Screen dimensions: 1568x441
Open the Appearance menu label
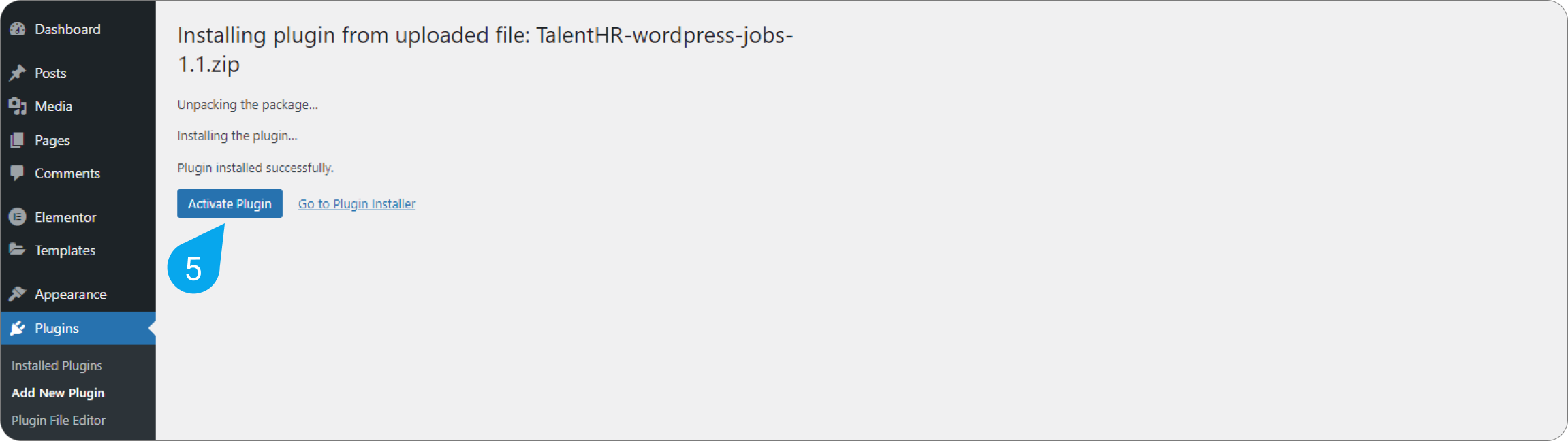(71, 294)
